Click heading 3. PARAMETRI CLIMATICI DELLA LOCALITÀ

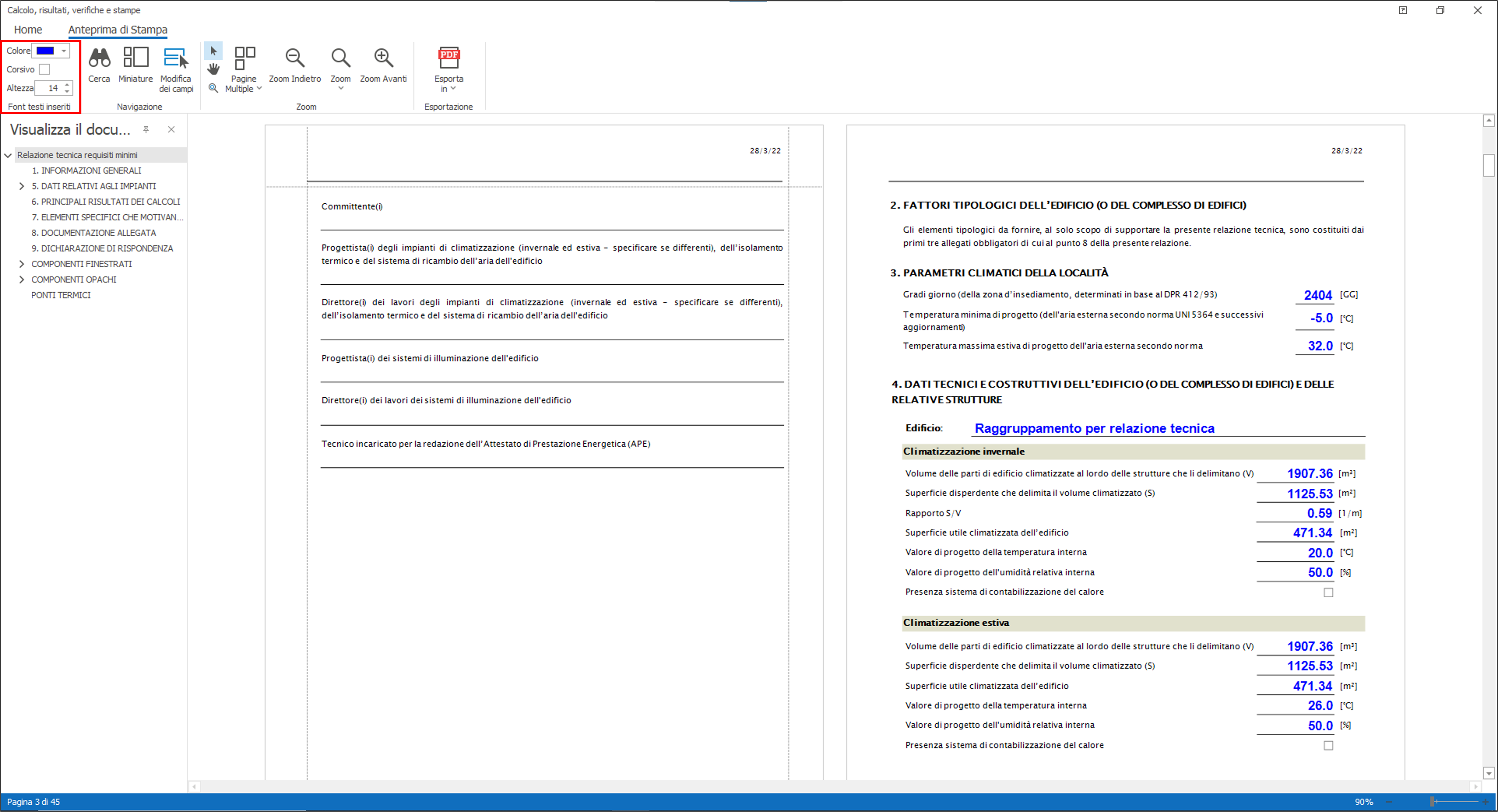coord(999,273)
